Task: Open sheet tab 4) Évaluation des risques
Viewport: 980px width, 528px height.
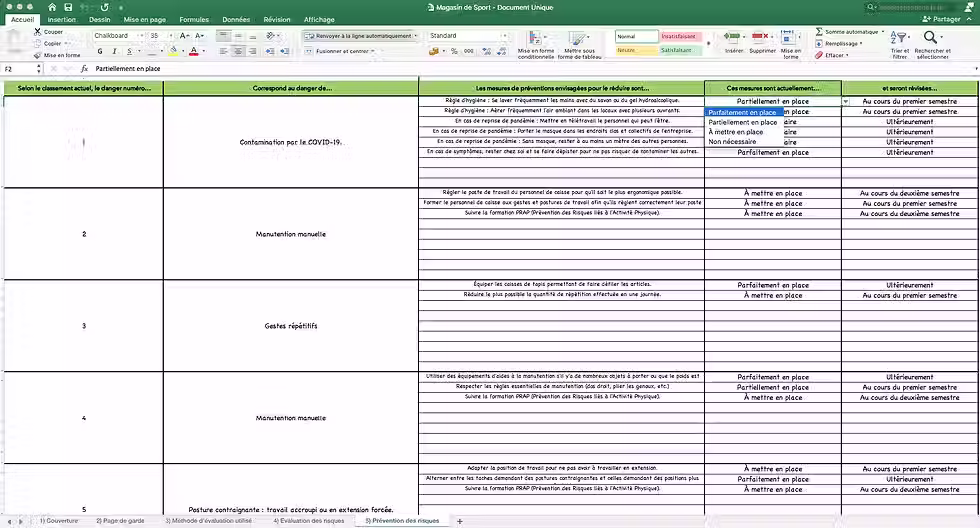Action: point(309,521)
